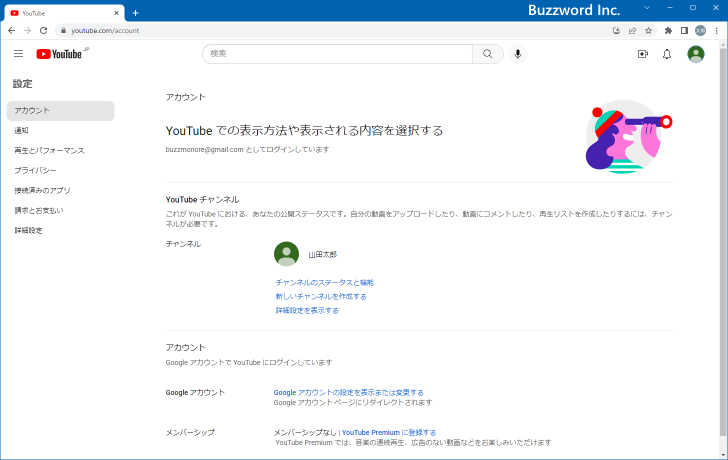Open プライバシー settings

(60, 171)
